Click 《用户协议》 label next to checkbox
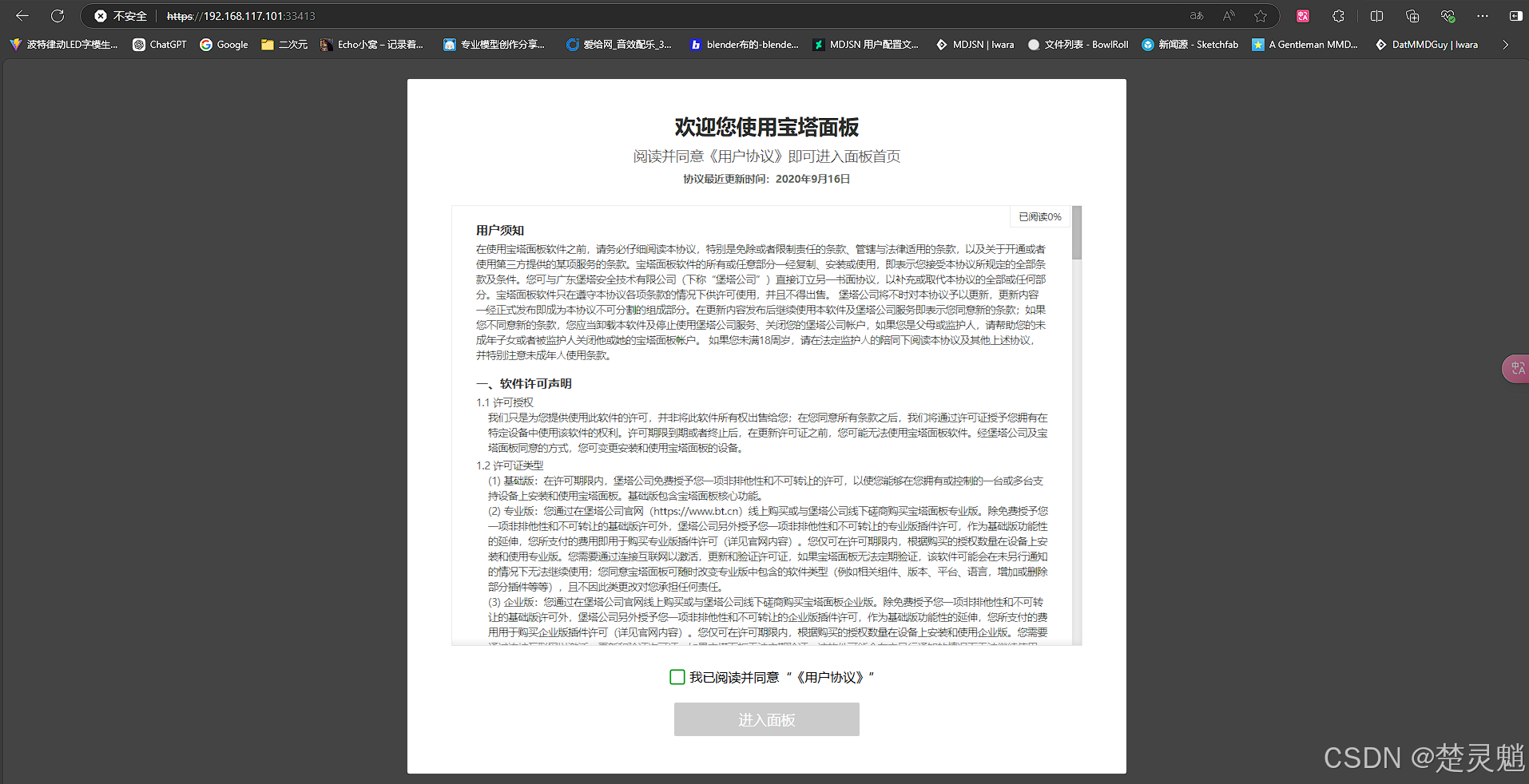Screen dimensions: 1529x784 pyautogui.click(x=830, y=677)
